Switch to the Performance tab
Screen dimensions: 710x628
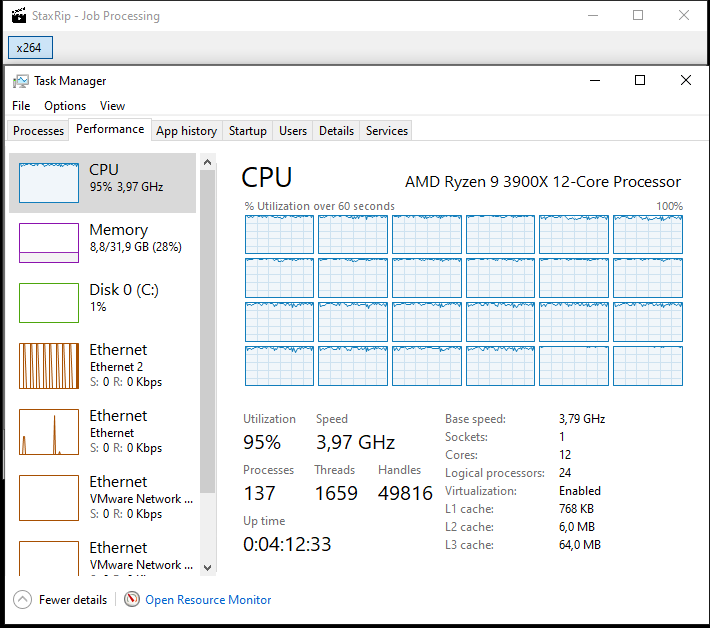[110, 129]
